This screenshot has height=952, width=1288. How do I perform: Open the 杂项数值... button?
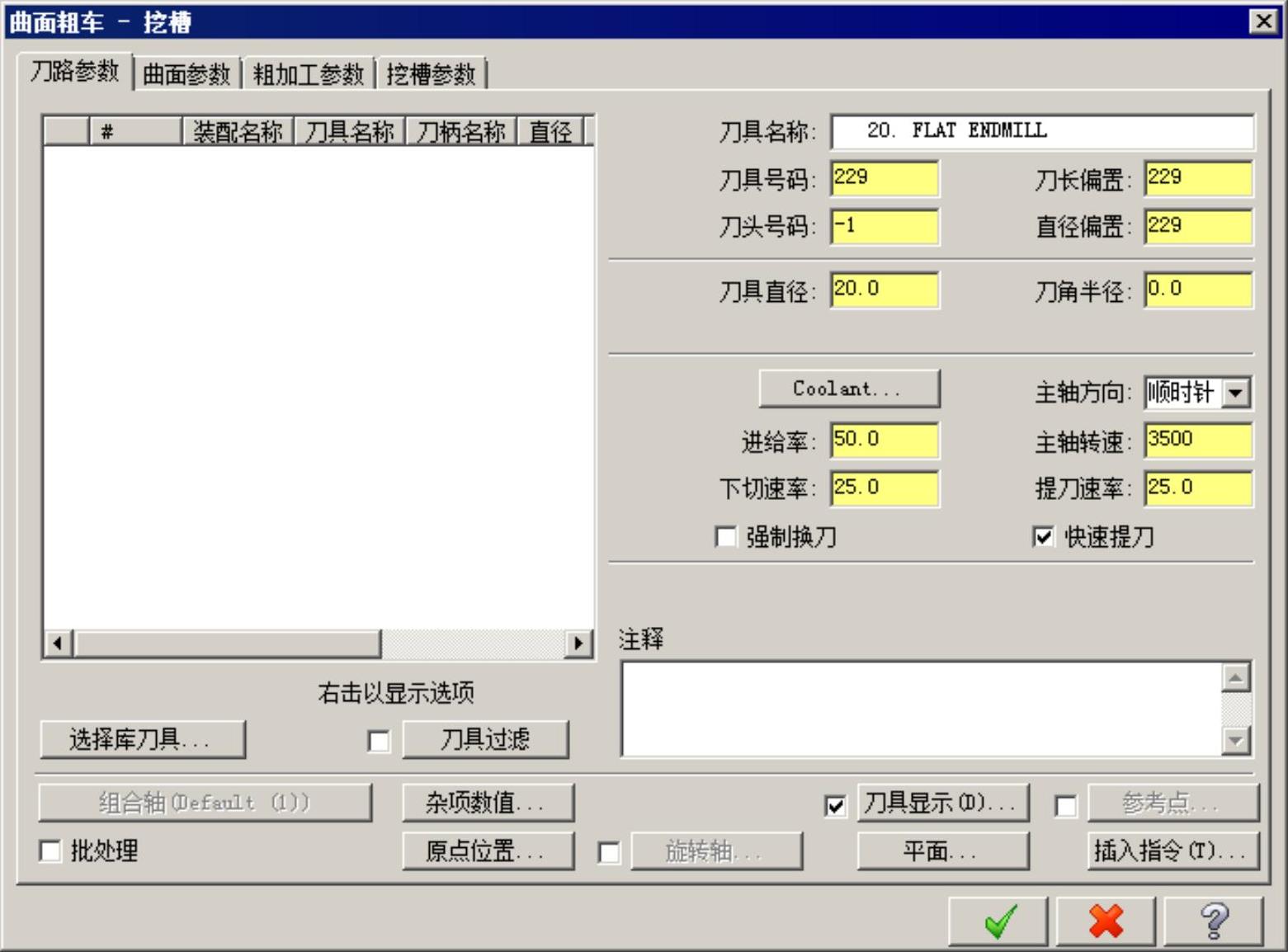coord(488,803)
